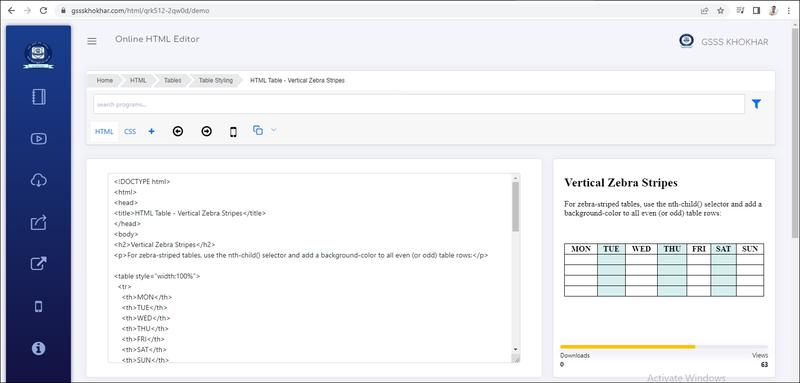Click the blue filter funnel icon

[x=756, y=104]
